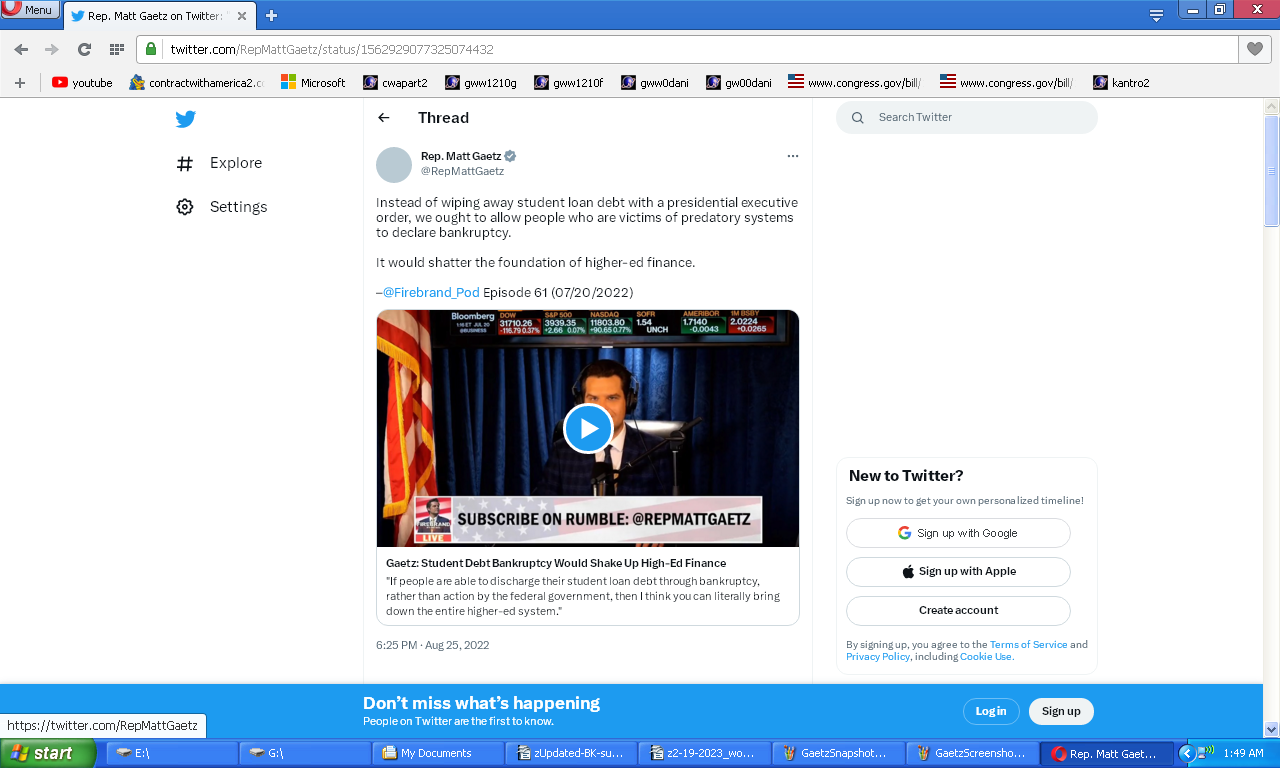Open the @Firebrand_Pod mention link
This screenshot has width=1280, height=768.
[431, 293]
